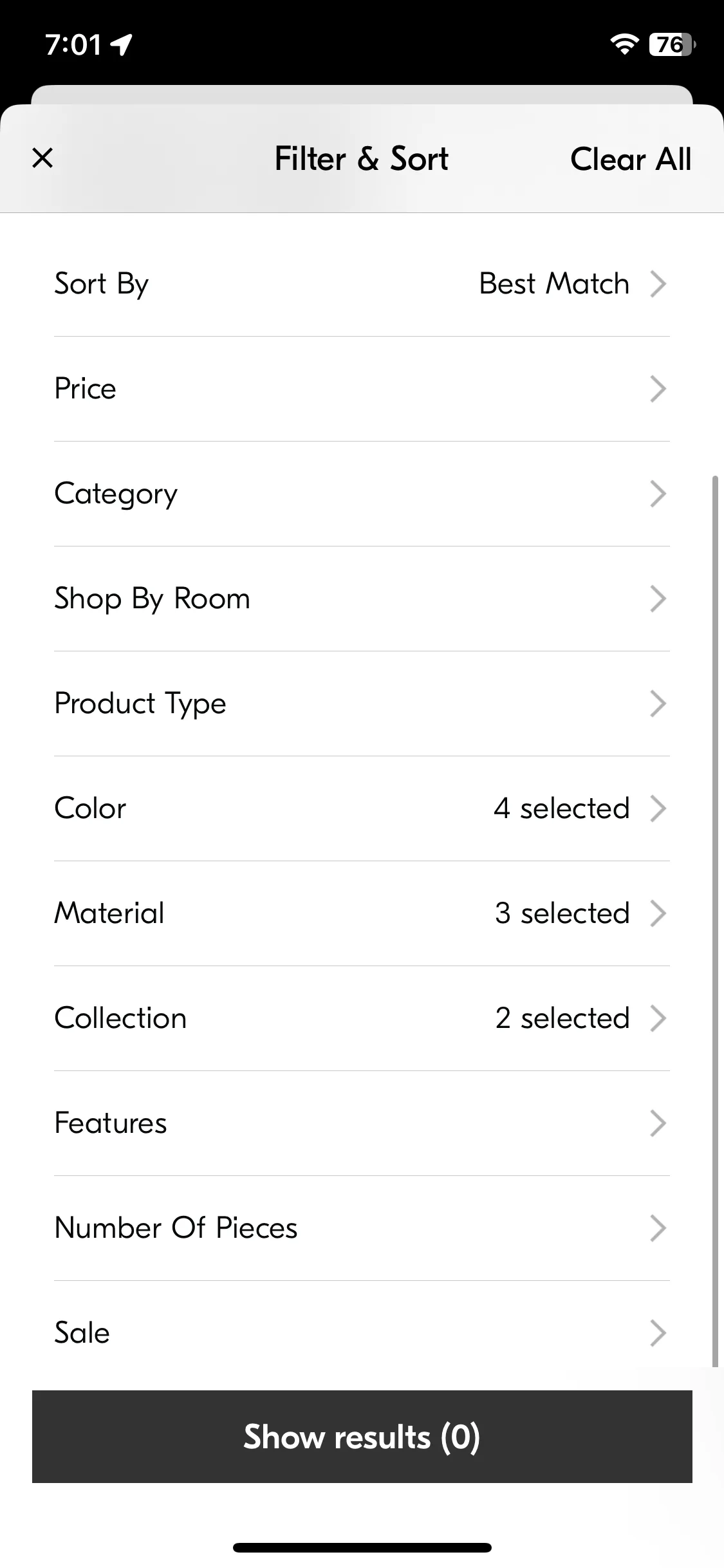Tap chevron beside Category row
Screen dimensions: 724x1568
[x=658, y=494]
